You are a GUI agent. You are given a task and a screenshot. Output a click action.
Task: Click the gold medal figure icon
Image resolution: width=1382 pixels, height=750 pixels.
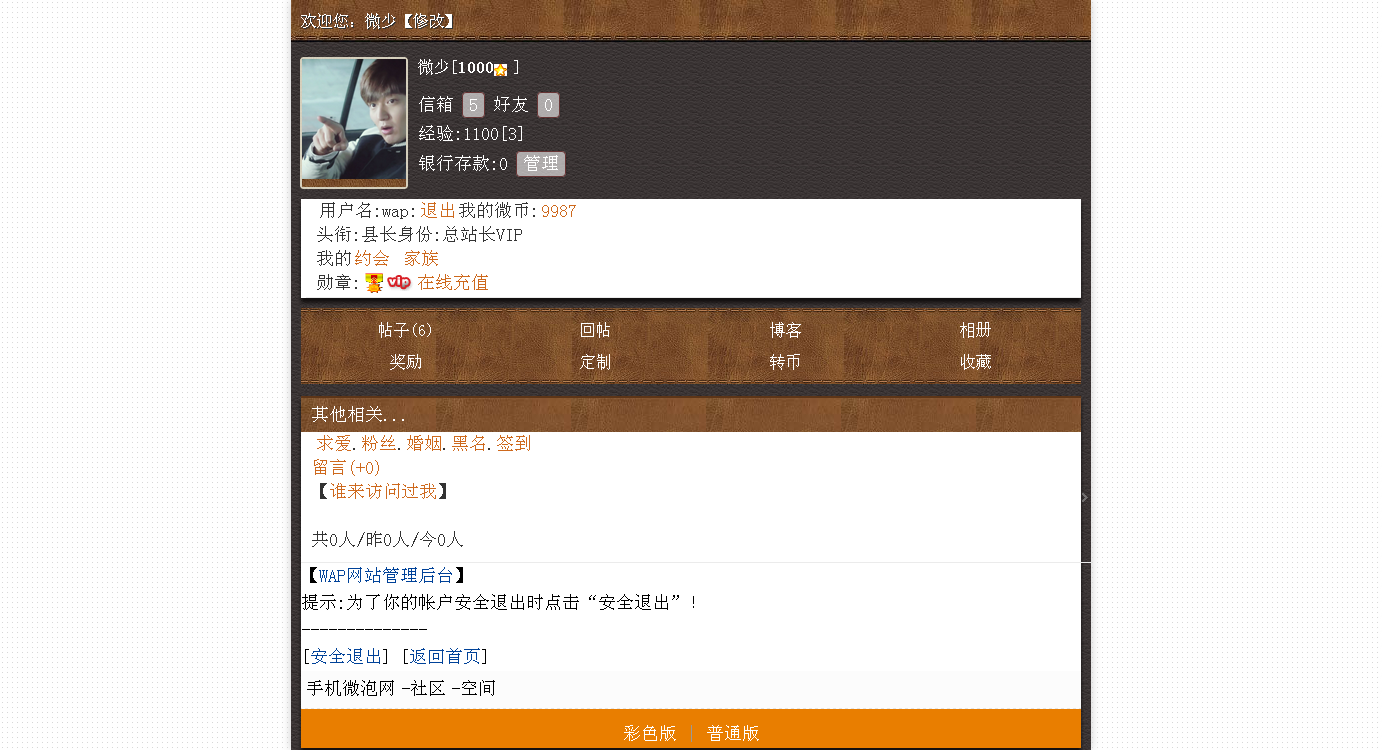pyautogui.click(x=374, y=283)
